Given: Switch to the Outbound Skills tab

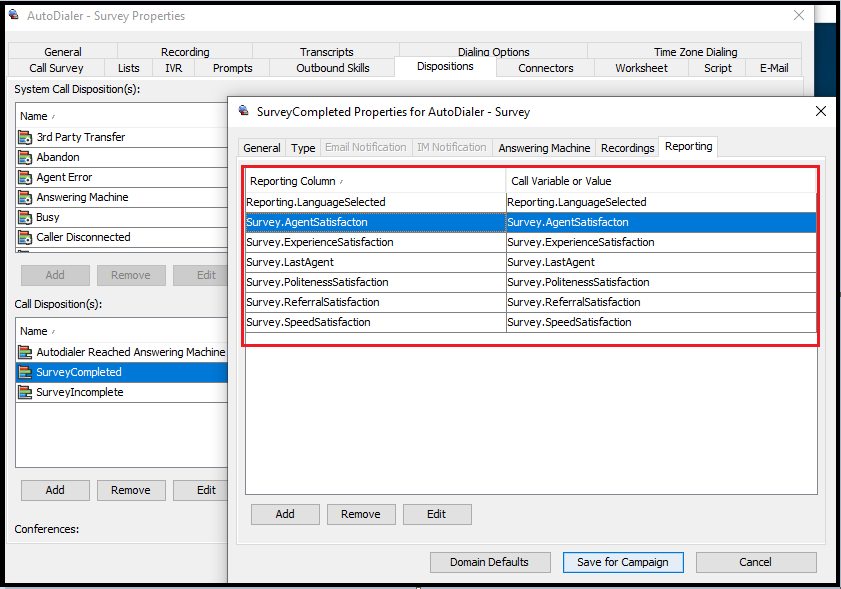Looking at the screenshot, I should click(333, 68).
